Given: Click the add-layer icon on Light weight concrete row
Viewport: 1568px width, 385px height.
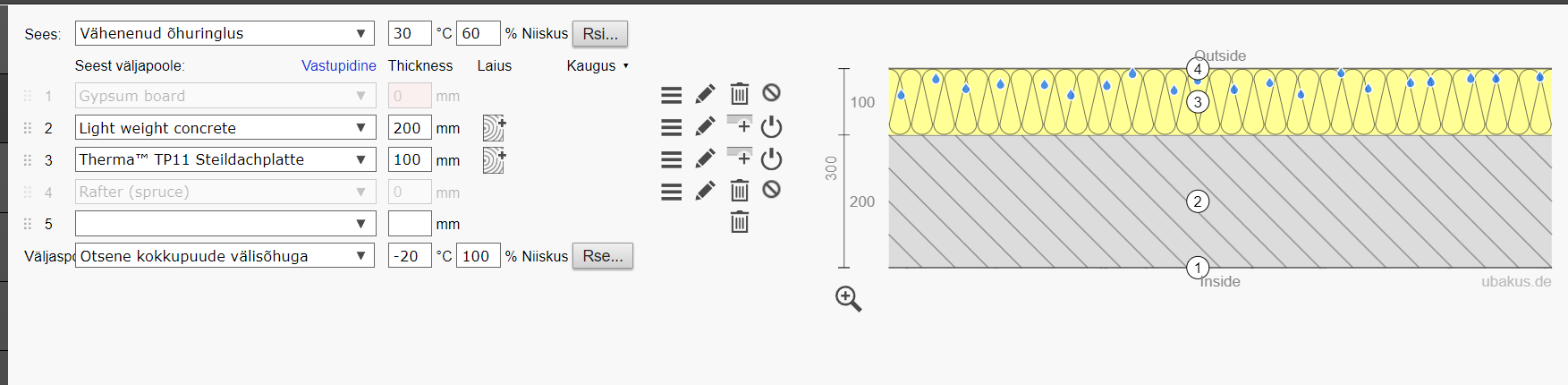Looking at the screenshot, I should (x=739, y=126).
